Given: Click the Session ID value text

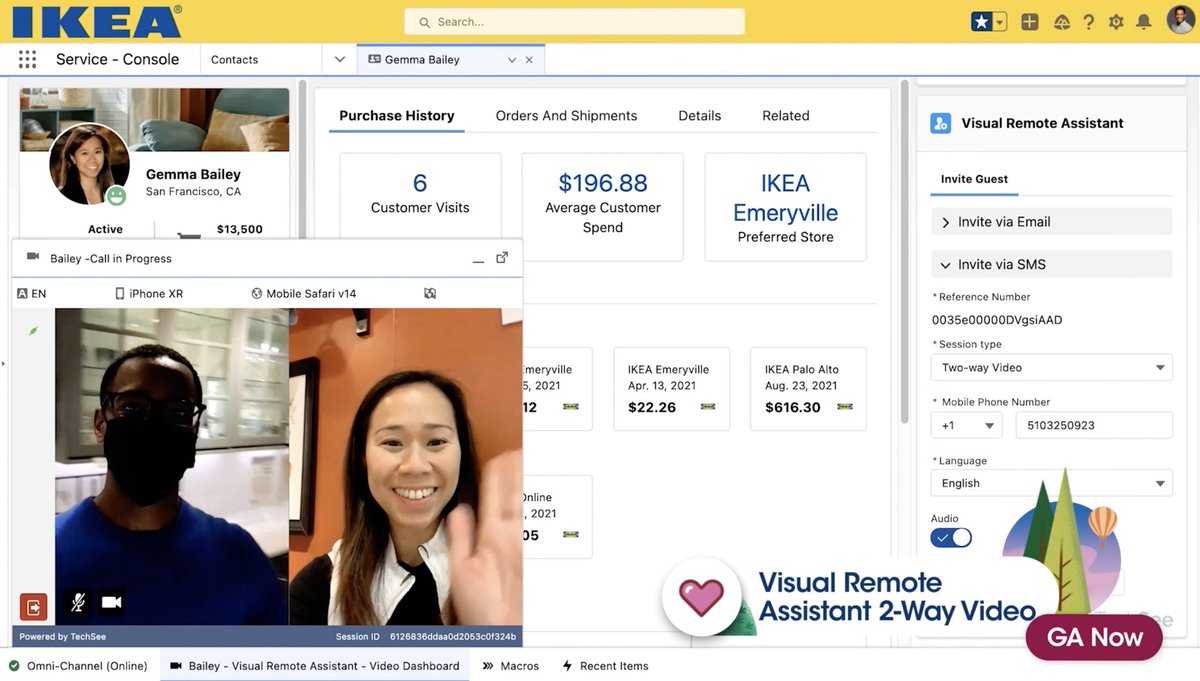Looking at the screenshot, I should pyautogui.click(x=453, y=636).
